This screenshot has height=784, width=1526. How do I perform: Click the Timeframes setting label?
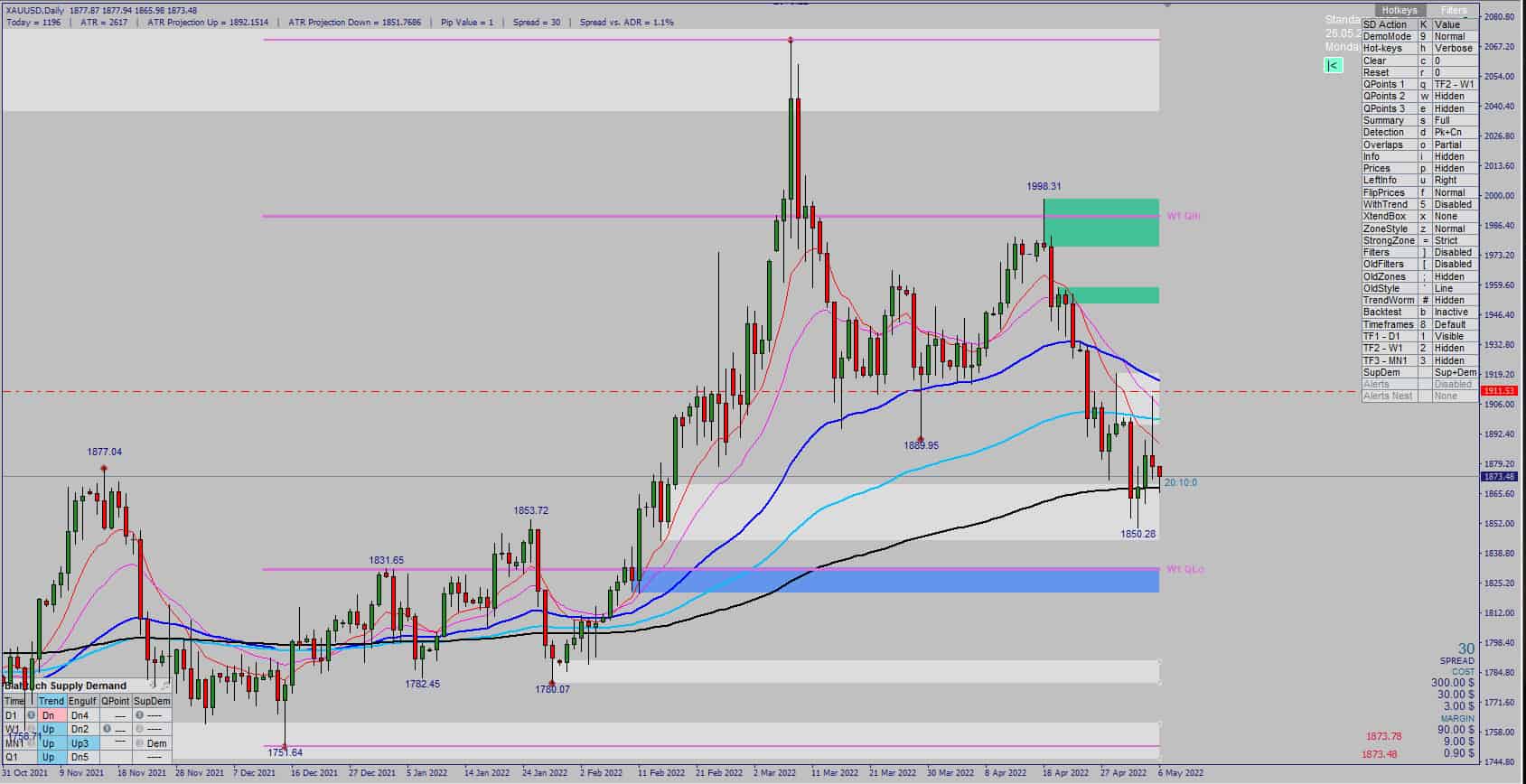pyautogui.click(x=1389, y=324)
